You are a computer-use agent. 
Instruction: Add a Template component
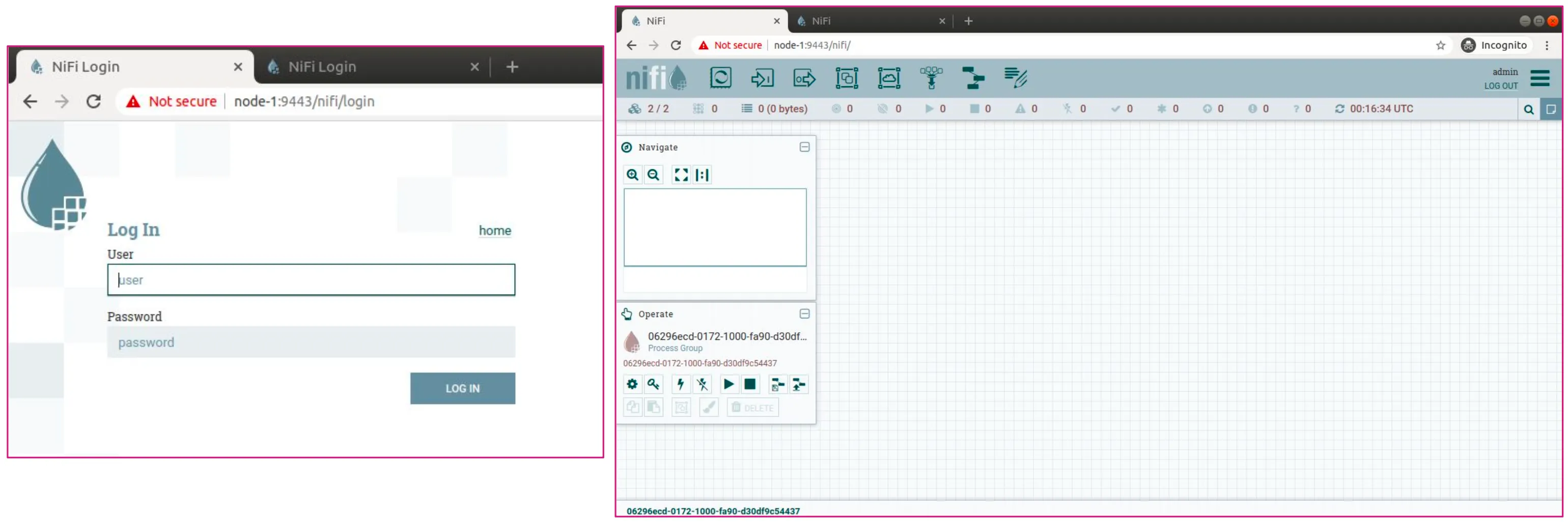click(973, 78)
